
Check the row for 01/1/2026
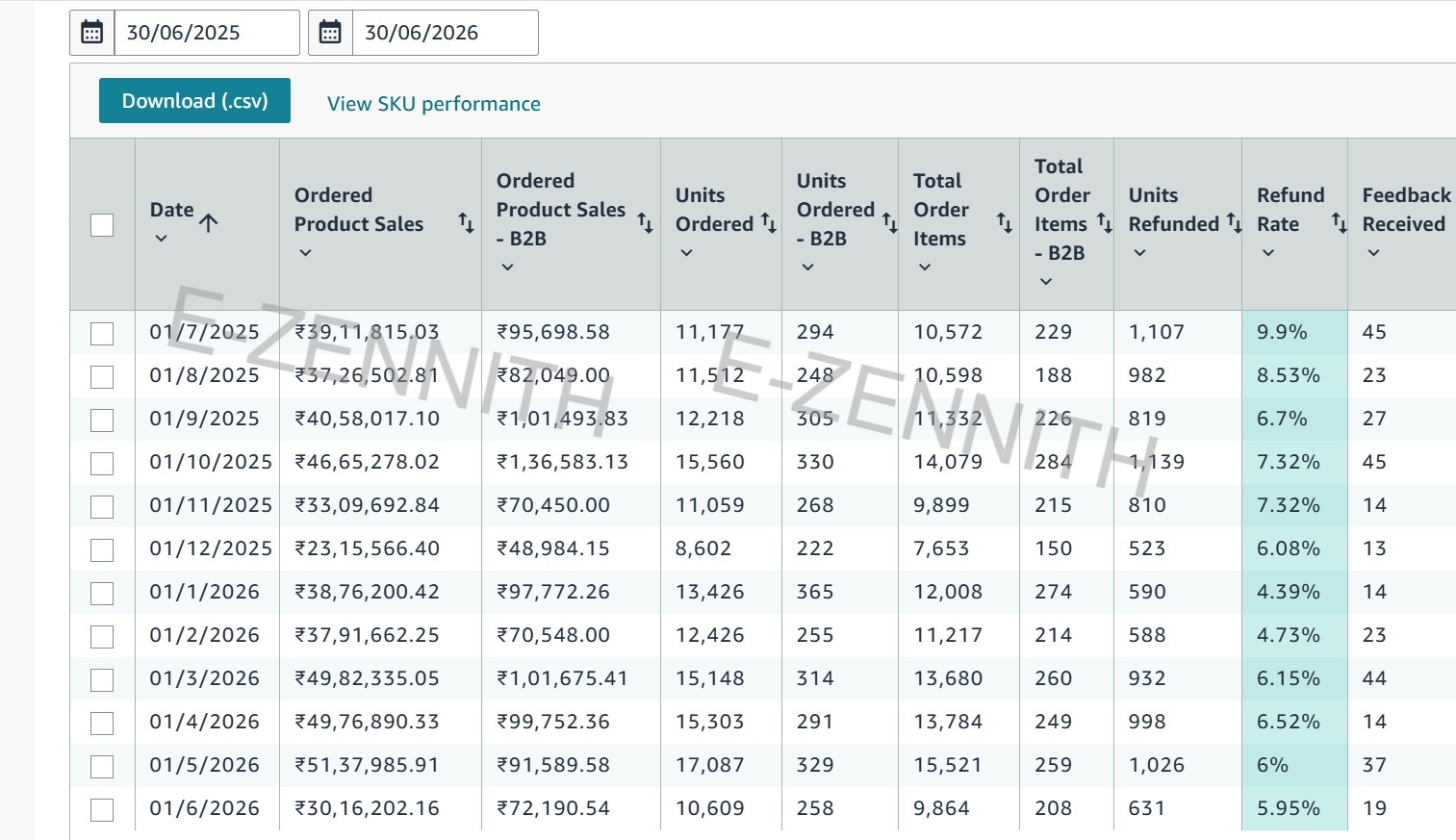pyautogui.click(x=102, y=593)
